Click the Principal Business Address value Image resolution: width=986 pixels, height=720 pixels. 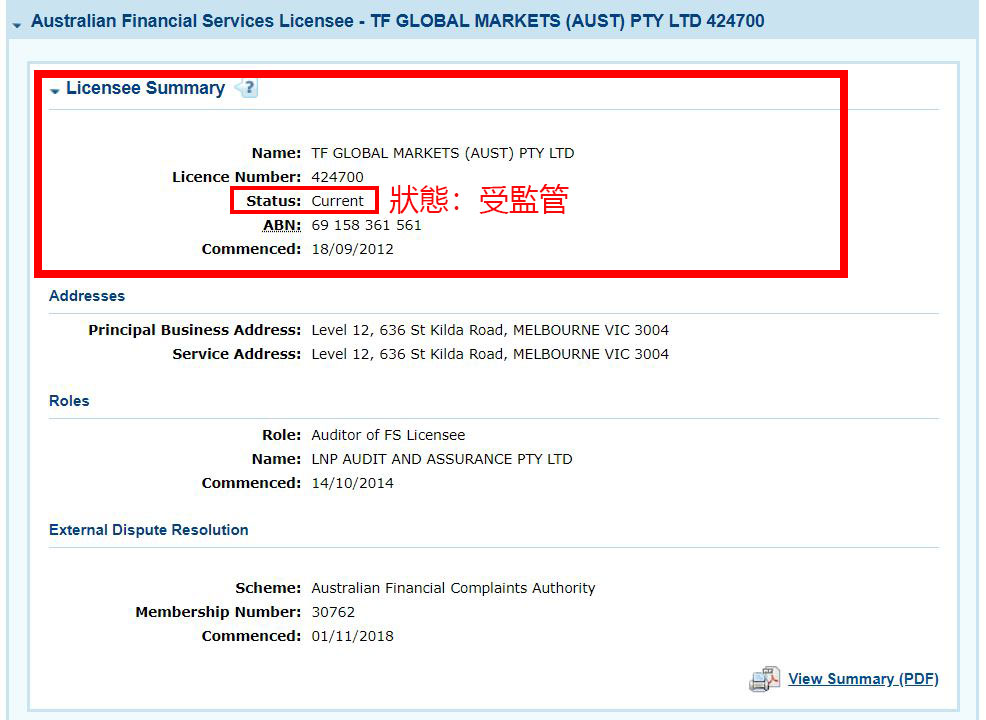(x=490, y=330)
